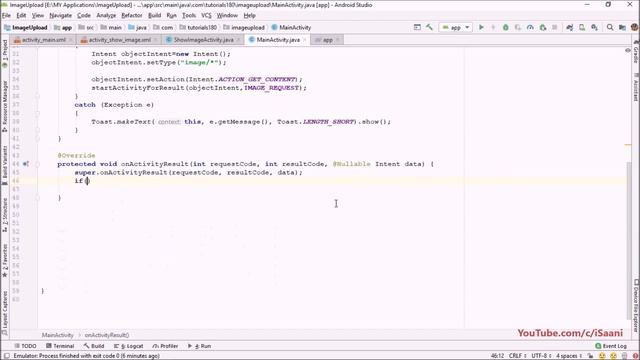Click the imageupload navigation bar folder
640x360 pixels.
[x=244, y=27]
